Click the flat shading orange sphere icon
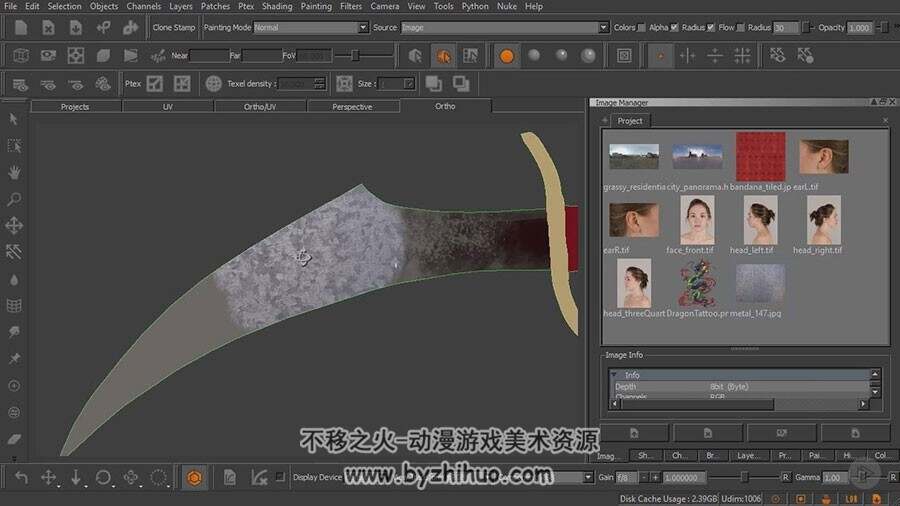Image resolution: width=900 pixels, height=506 pixels. 506,56
